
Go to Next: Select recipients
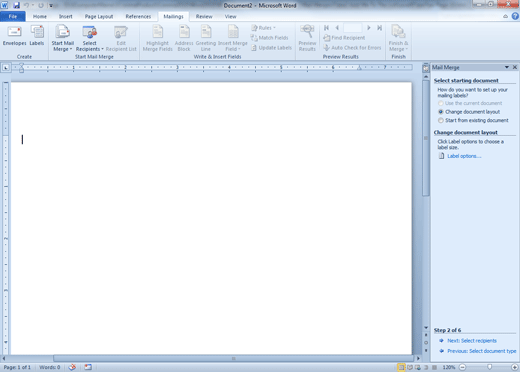[x=472, y=341]
